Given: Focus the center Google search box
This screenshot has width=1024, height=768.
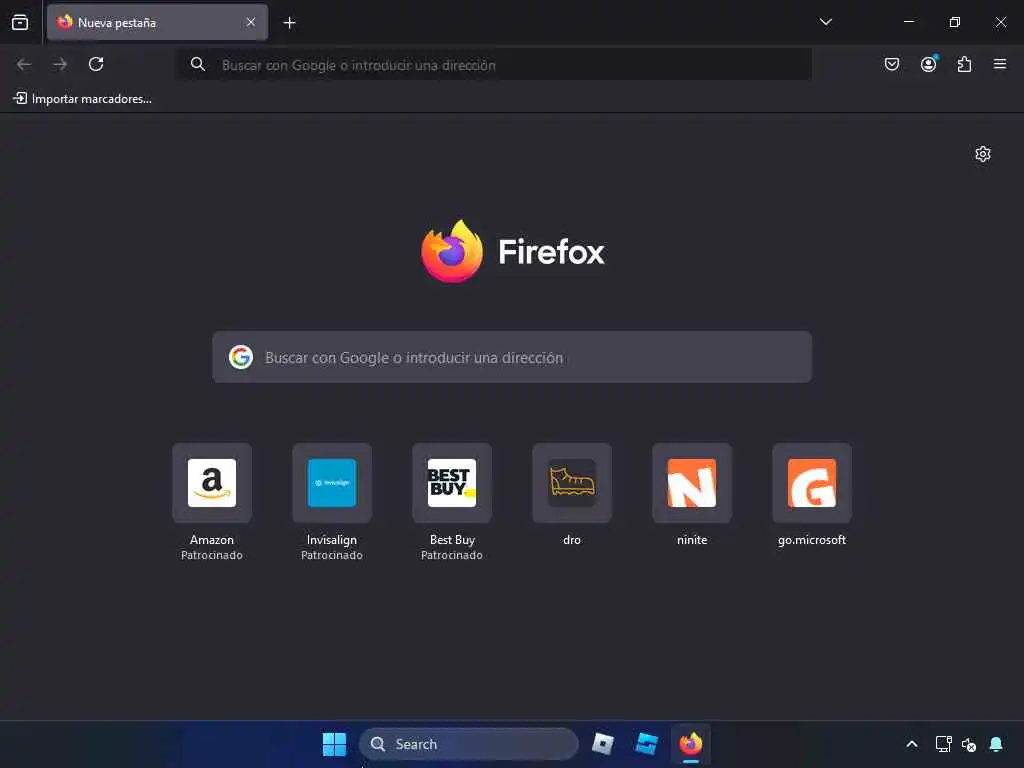Looking at the screenshot, I should 512,357.
